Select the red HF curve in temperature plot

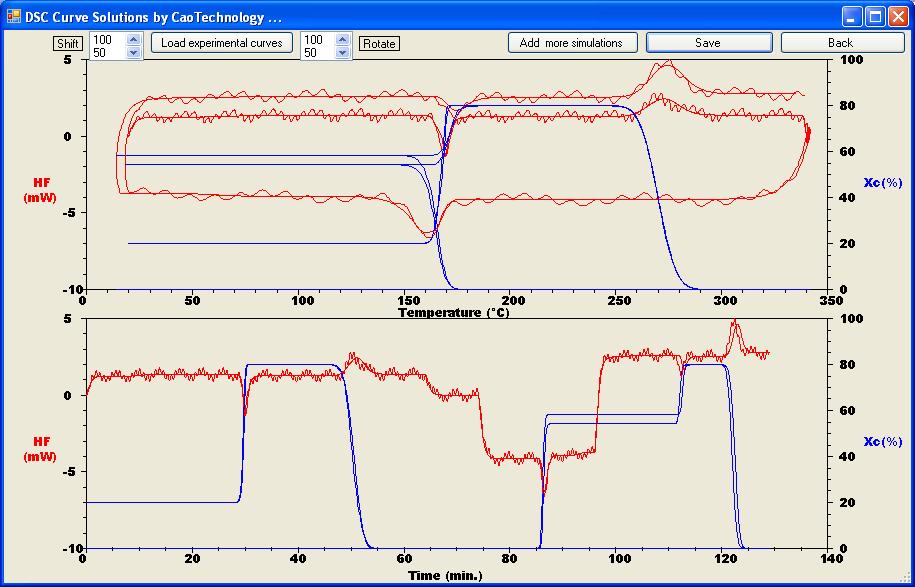click(300, 98)
